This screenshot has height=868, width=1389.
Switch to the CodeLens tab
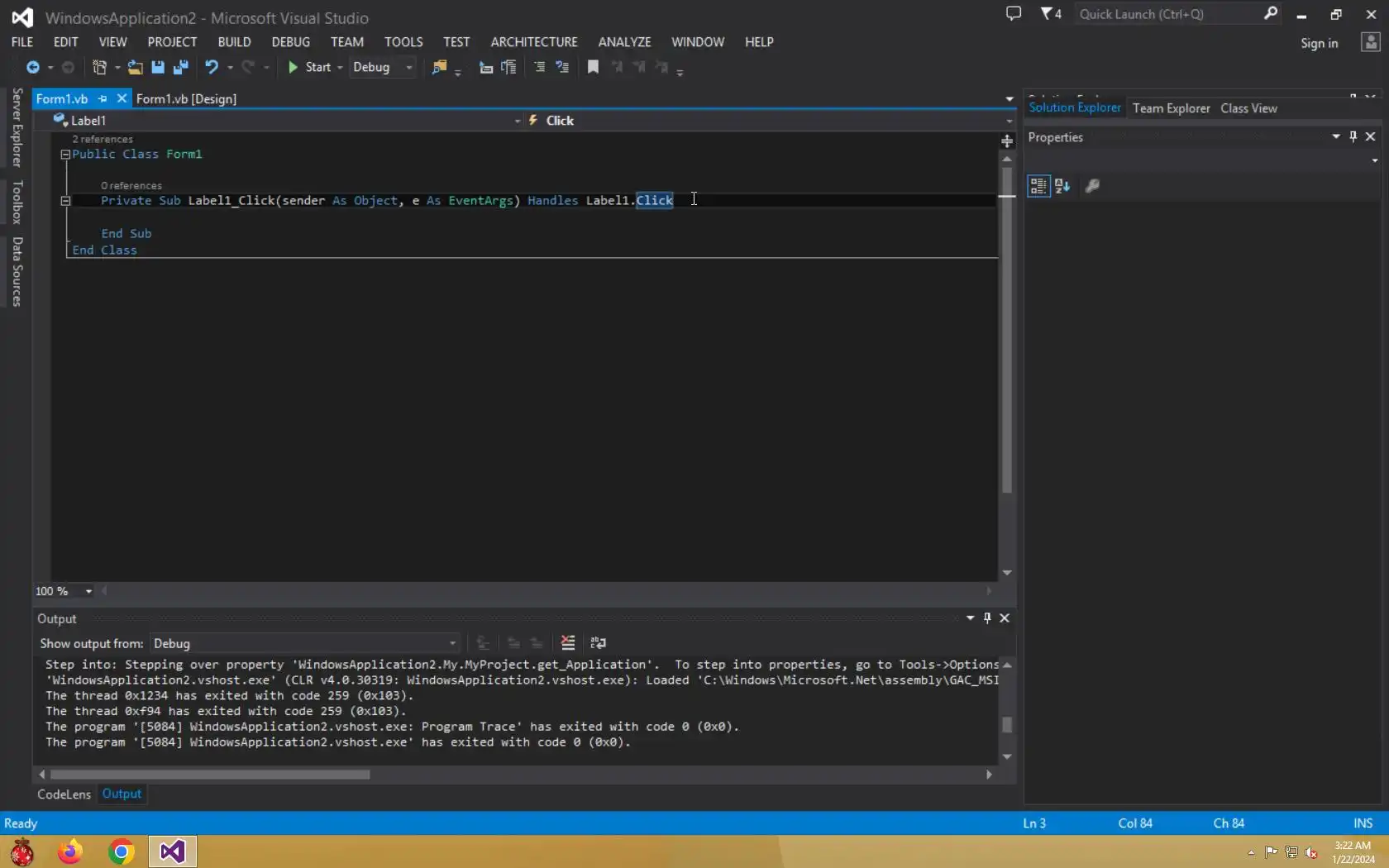pos(64,794)
